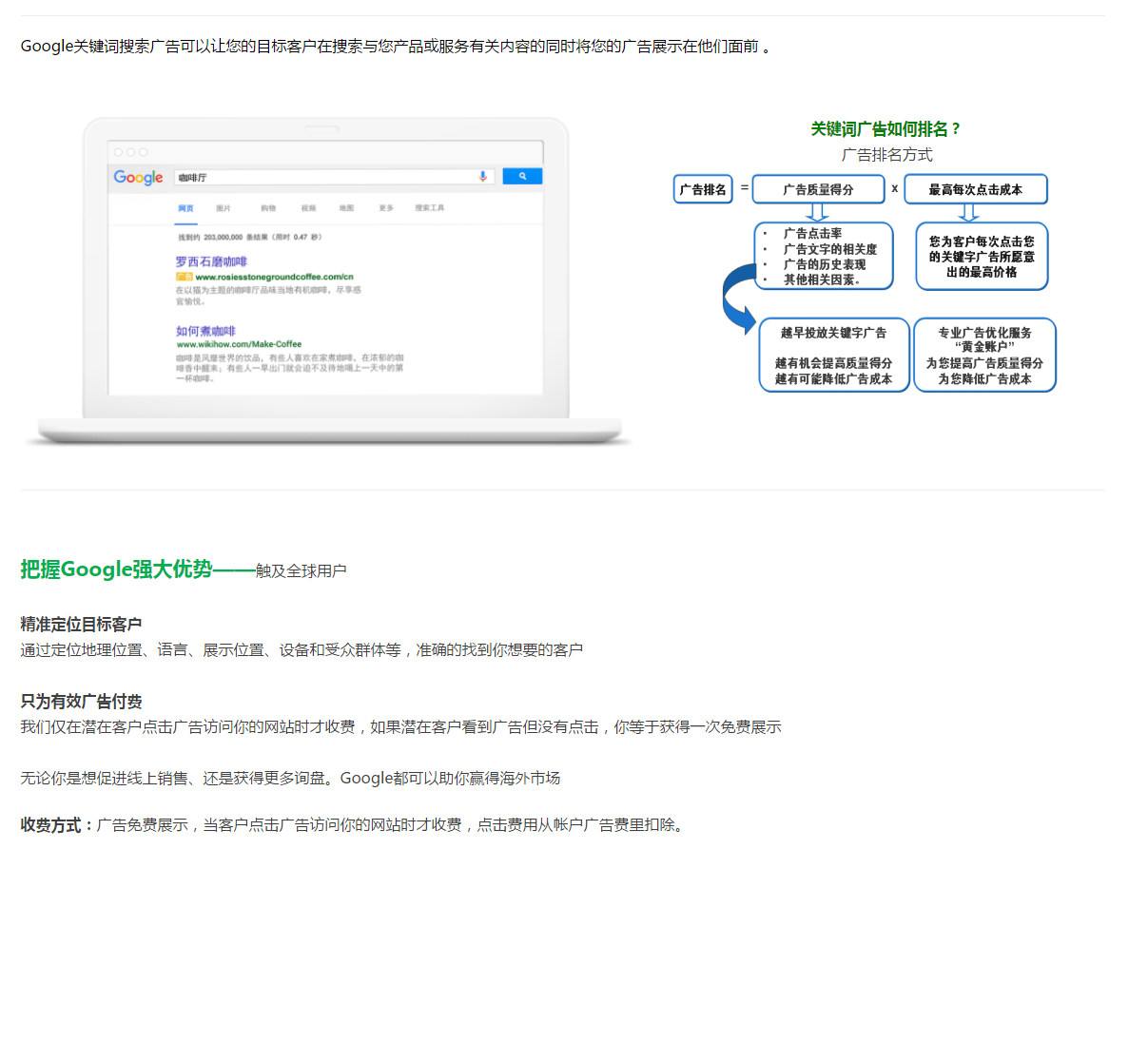1148x1042 pixels.
Task: Click the down arrow under 最高每次点击成本
Action: 968,213
